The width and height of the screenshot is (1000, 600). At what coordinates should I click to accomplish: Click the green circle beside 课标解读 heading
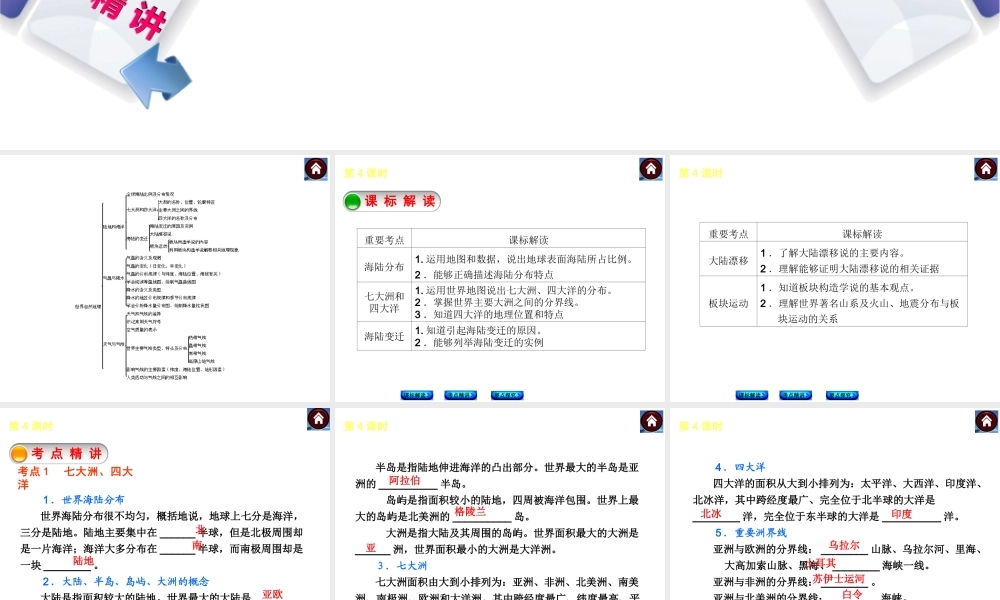(353, 202)
